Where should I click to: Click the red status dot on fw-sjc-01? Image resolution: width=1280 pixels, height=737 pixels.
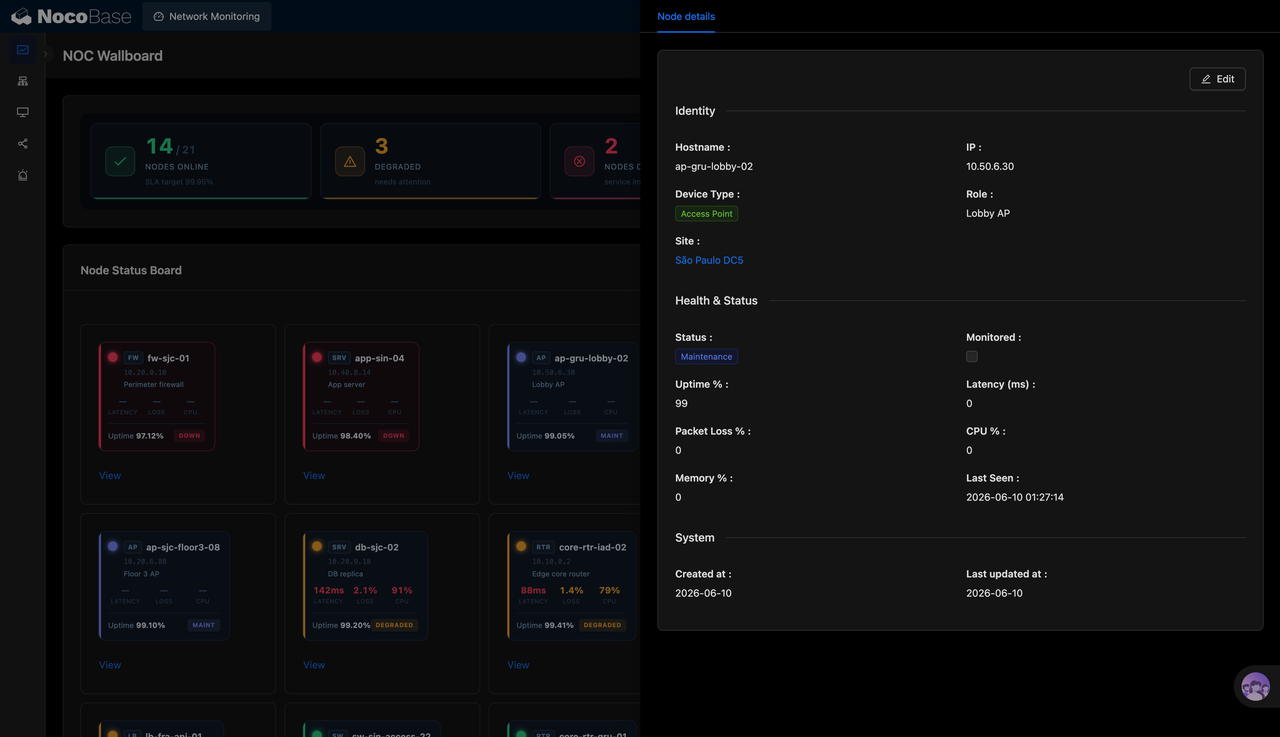click(x=113, y=357)
